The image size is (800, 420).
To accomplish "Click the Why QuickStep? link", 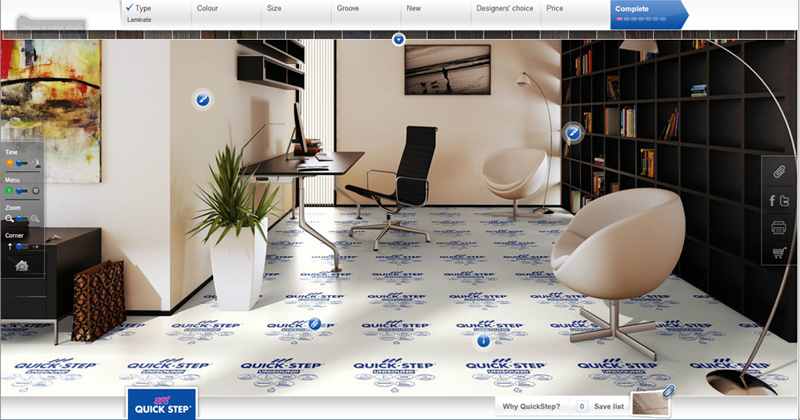I will pyautogui.click(x=531, y=406).
